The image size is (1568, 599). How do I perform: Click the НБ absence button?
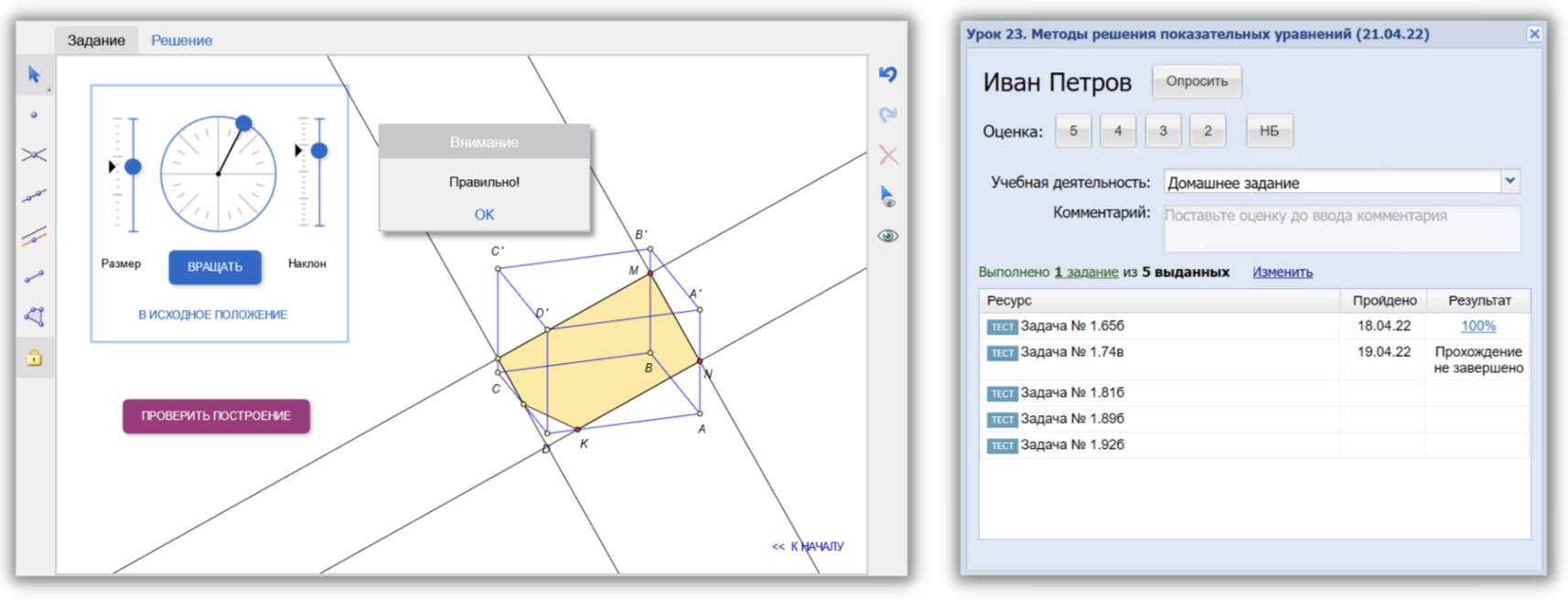[x=1269, y=131]
